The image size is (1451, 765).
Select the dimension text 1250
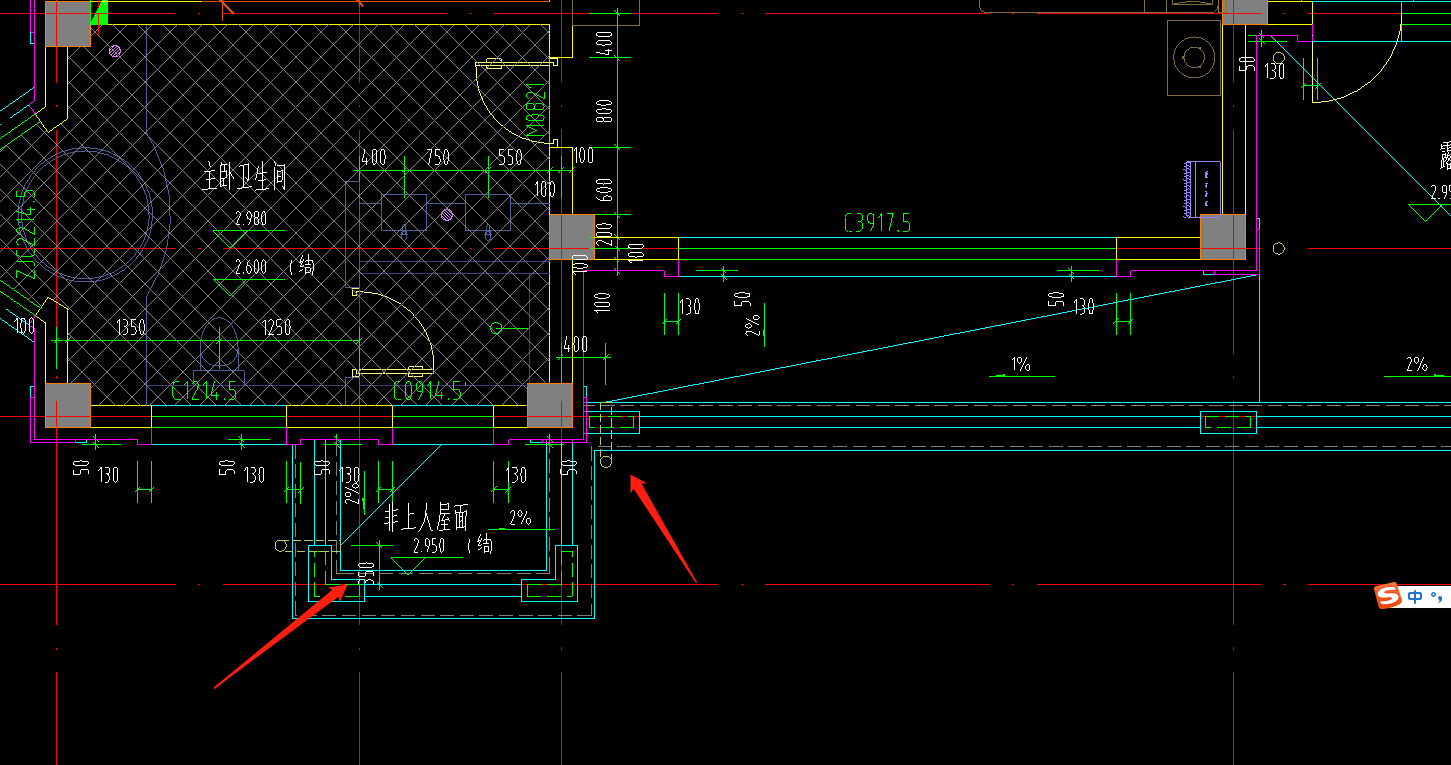pos(277,327)
